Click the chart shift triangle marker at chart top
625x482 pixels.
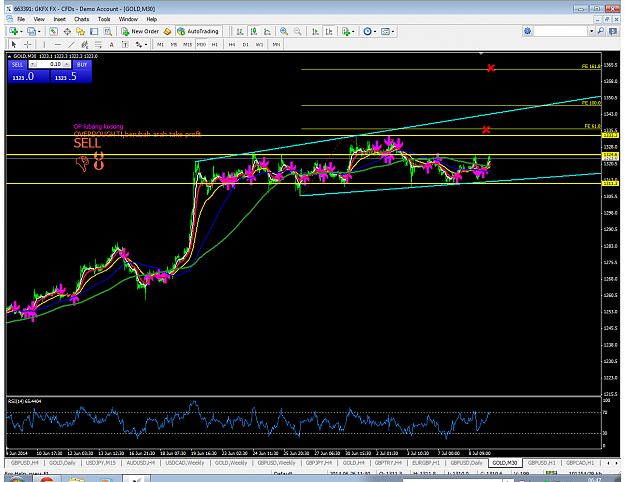coord(481,53)
